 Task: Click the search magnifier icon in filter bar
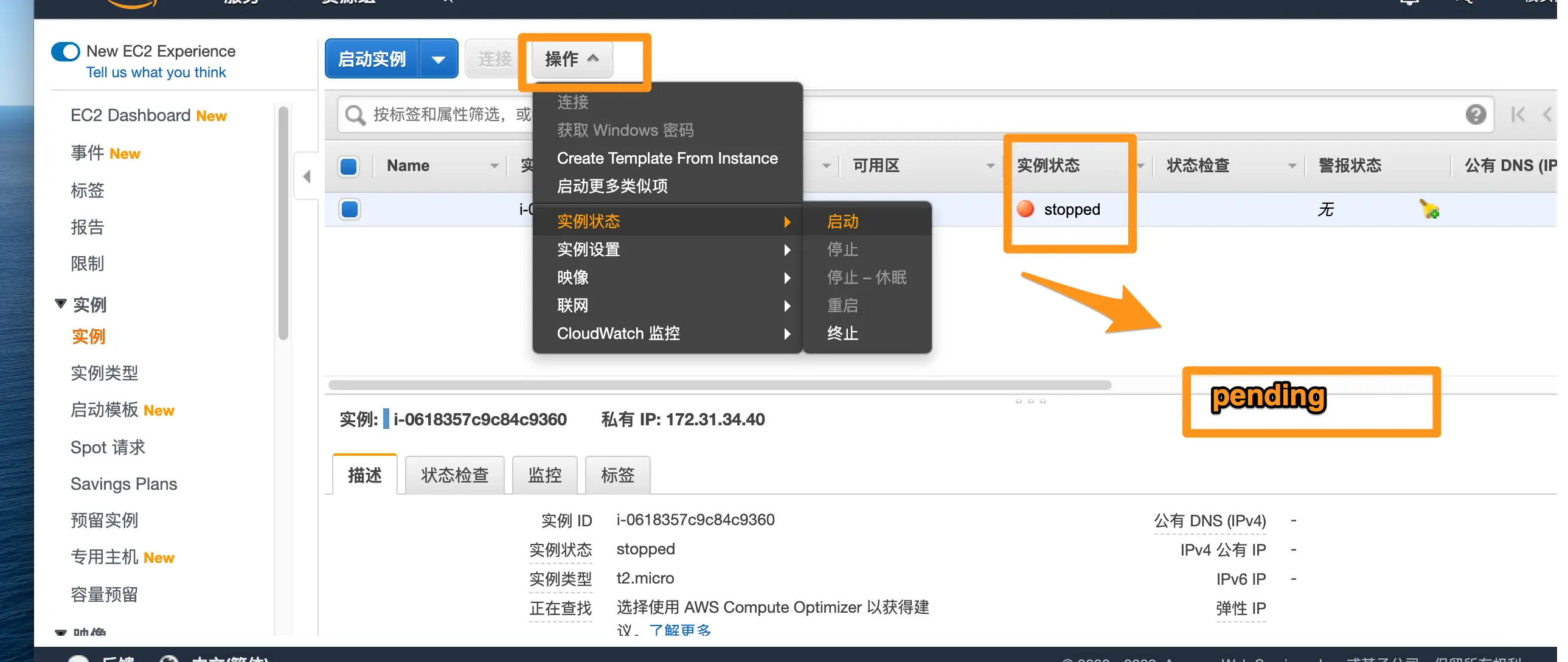355,114
